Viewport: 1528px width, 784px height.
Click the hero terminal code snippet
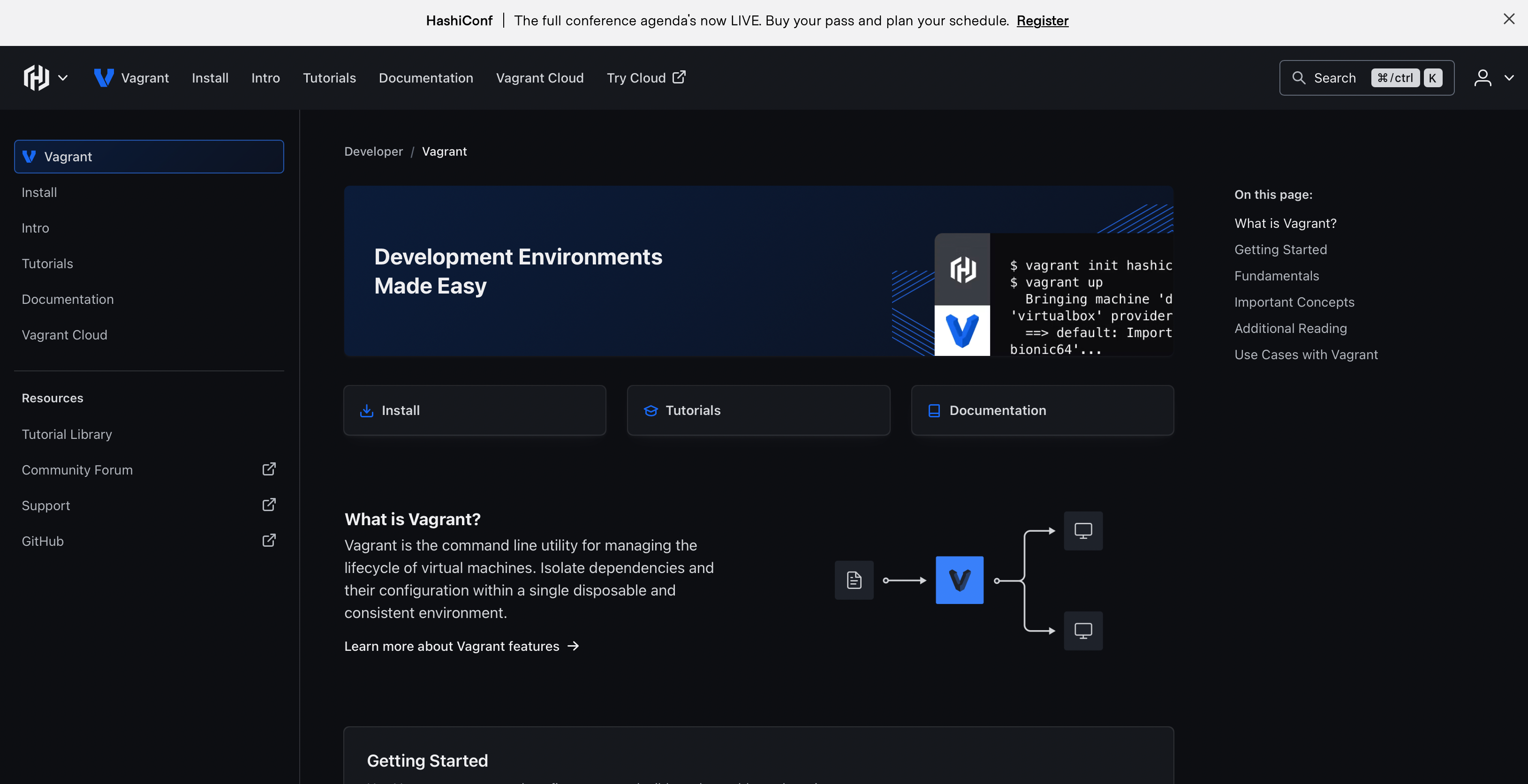pos(1090,307)
